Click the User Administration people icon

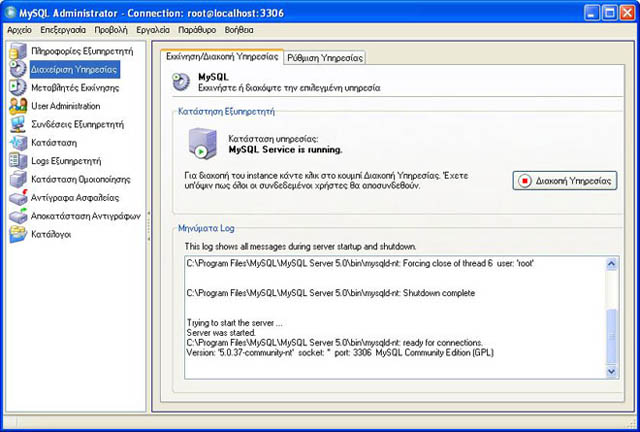coord(18,106)
